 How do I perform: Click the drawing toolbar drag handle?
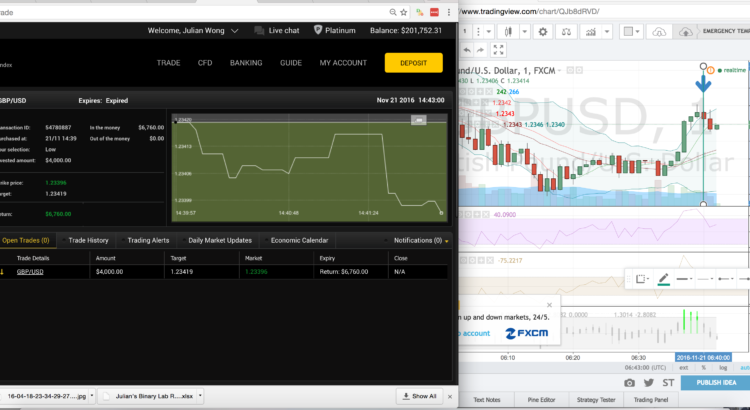629,279
